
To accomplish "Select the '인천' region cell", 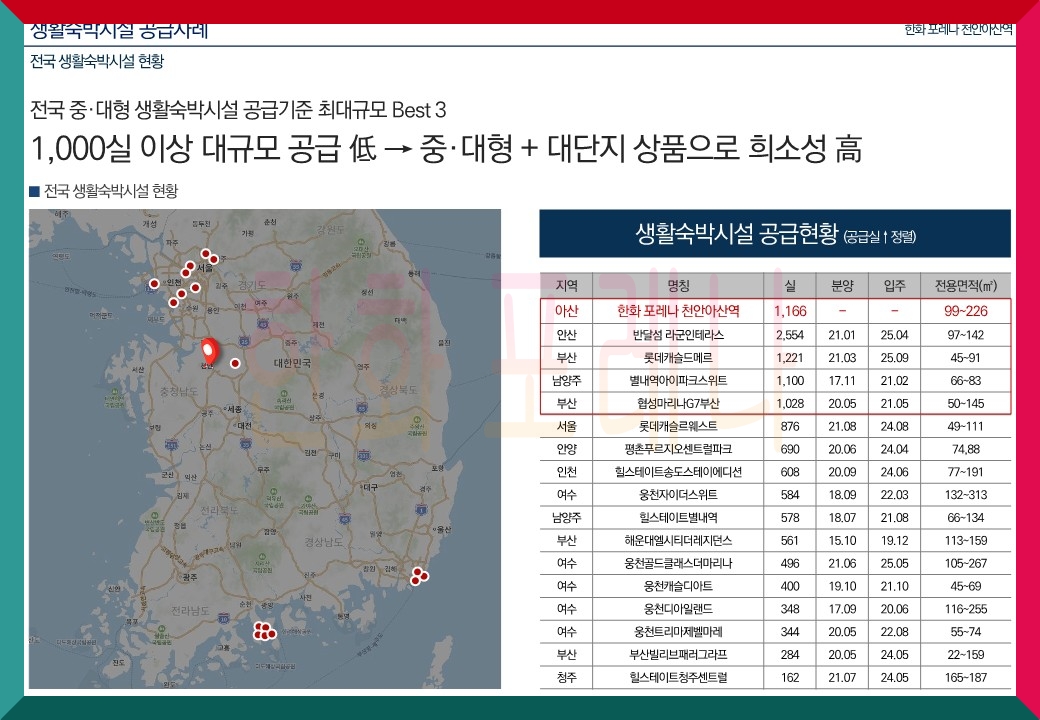I will tap(566, 472).
